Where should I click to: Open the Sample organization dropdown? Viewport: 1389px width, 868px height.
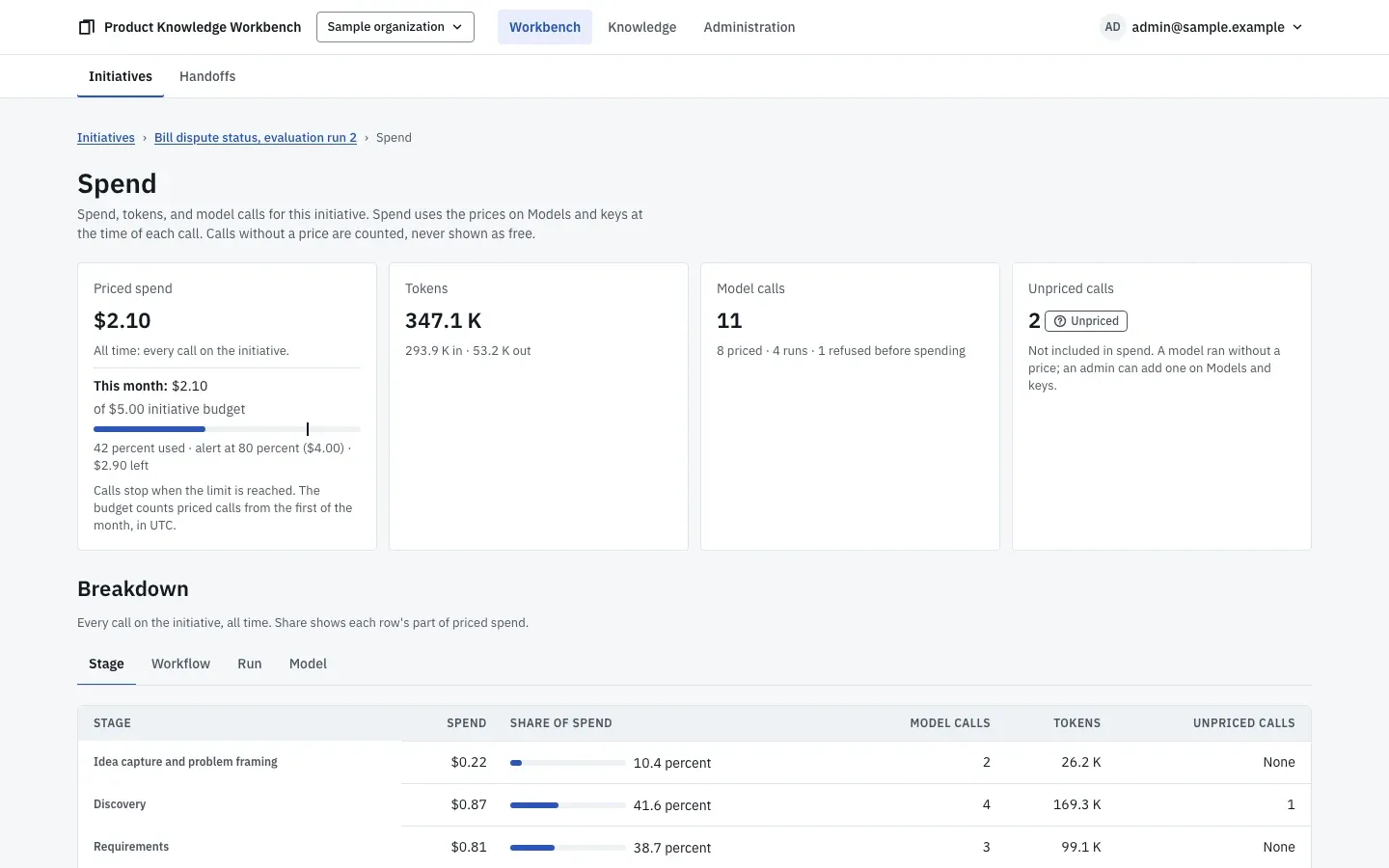pyautogui.click(x=395, y=27)
